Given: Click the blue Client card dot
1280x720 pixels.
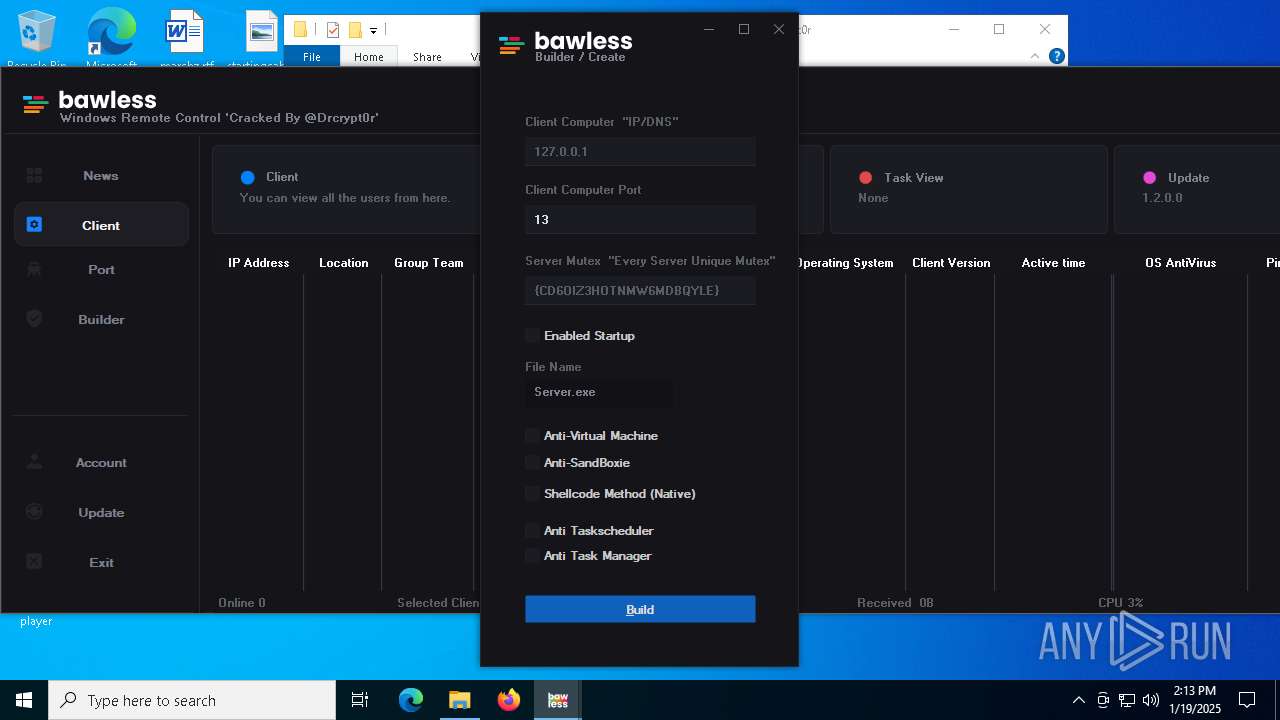Looking at the screenshot, I should [x=248, y=178].
